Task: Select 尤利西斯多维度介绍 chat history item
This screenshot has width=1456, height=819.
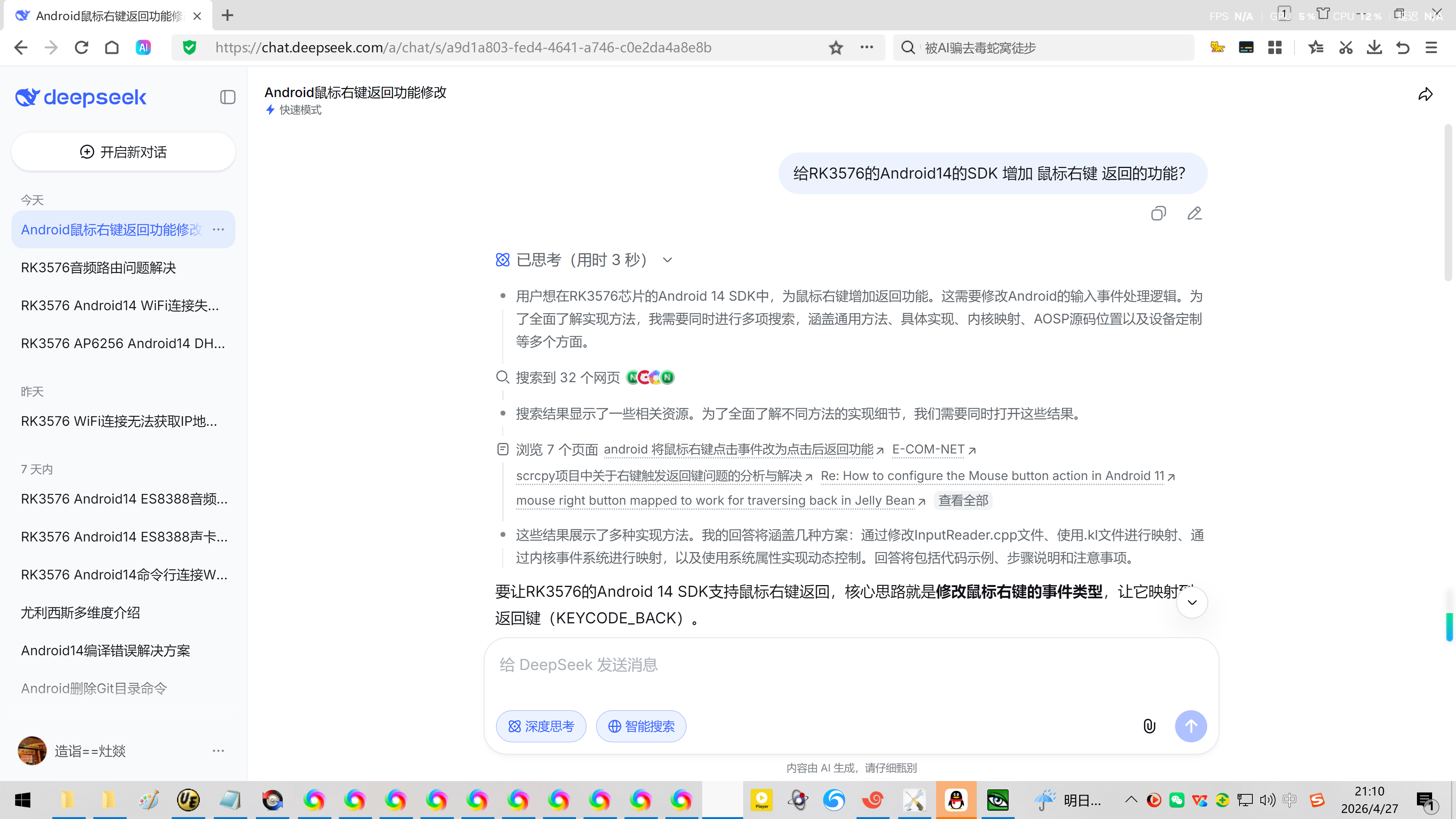Action: pyautogui.click(x=80, y=613)
